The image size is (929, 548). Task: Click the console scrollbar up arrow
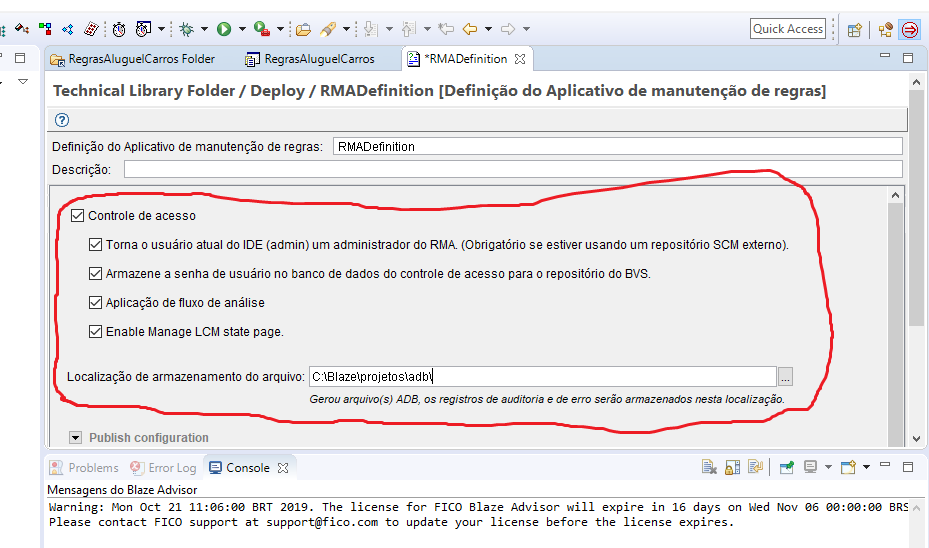[x=917, y=508]
